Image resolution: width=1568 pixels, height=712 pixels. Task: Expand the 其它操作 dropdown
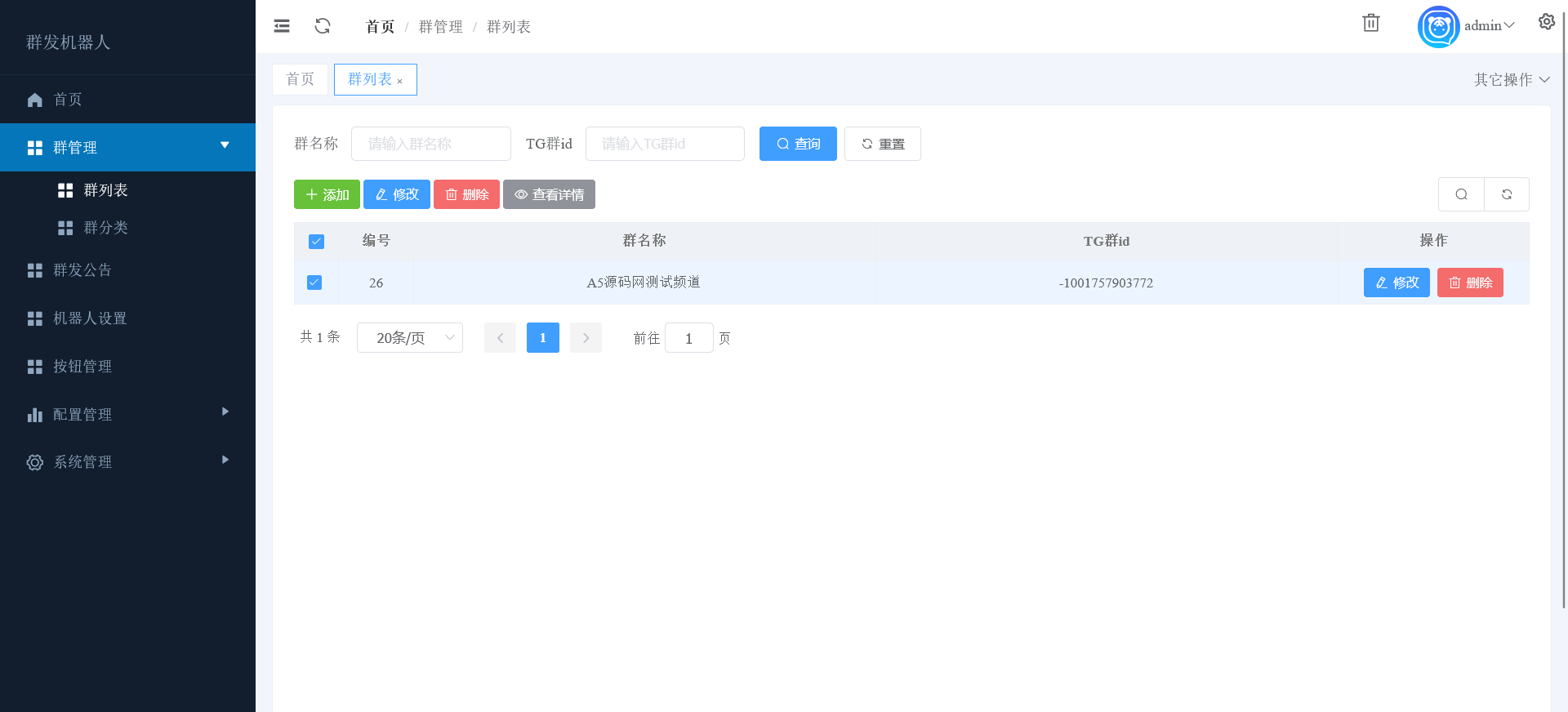1511,79
